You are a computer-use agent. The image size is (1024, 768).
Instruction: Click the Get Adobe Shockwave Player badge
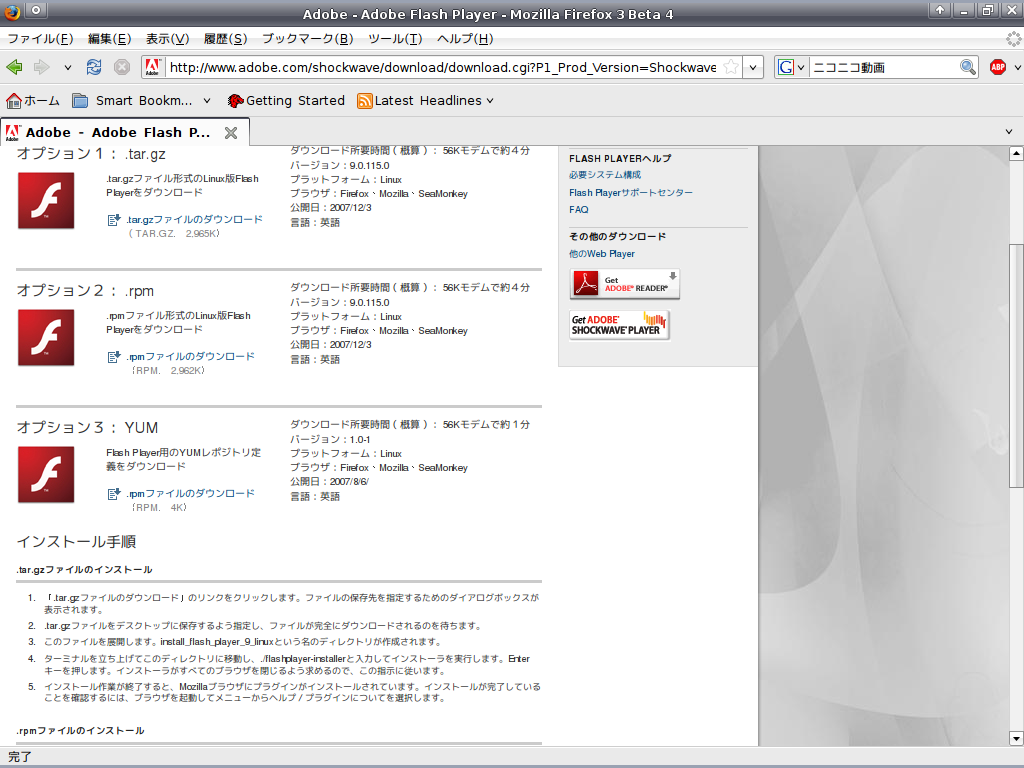(620, 325)
